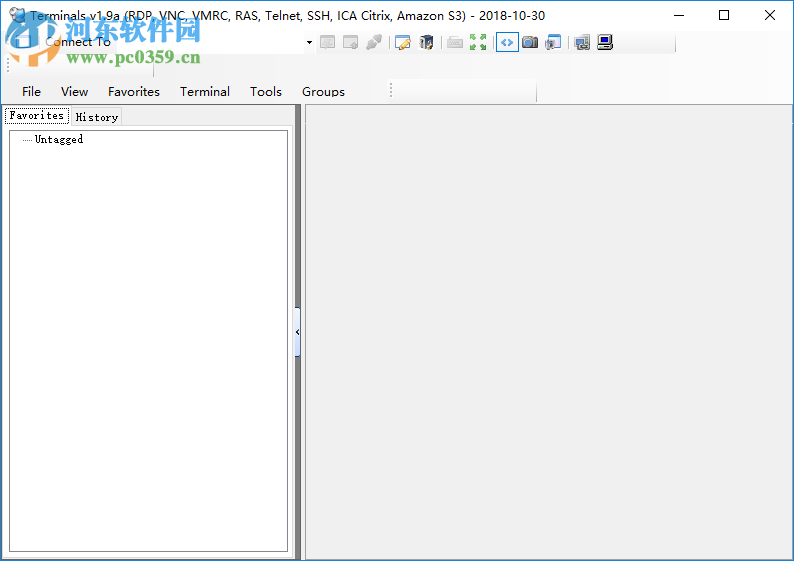
Task: Select the Untagged tree node
Action: pyautogui.click(x=59, y=139)
